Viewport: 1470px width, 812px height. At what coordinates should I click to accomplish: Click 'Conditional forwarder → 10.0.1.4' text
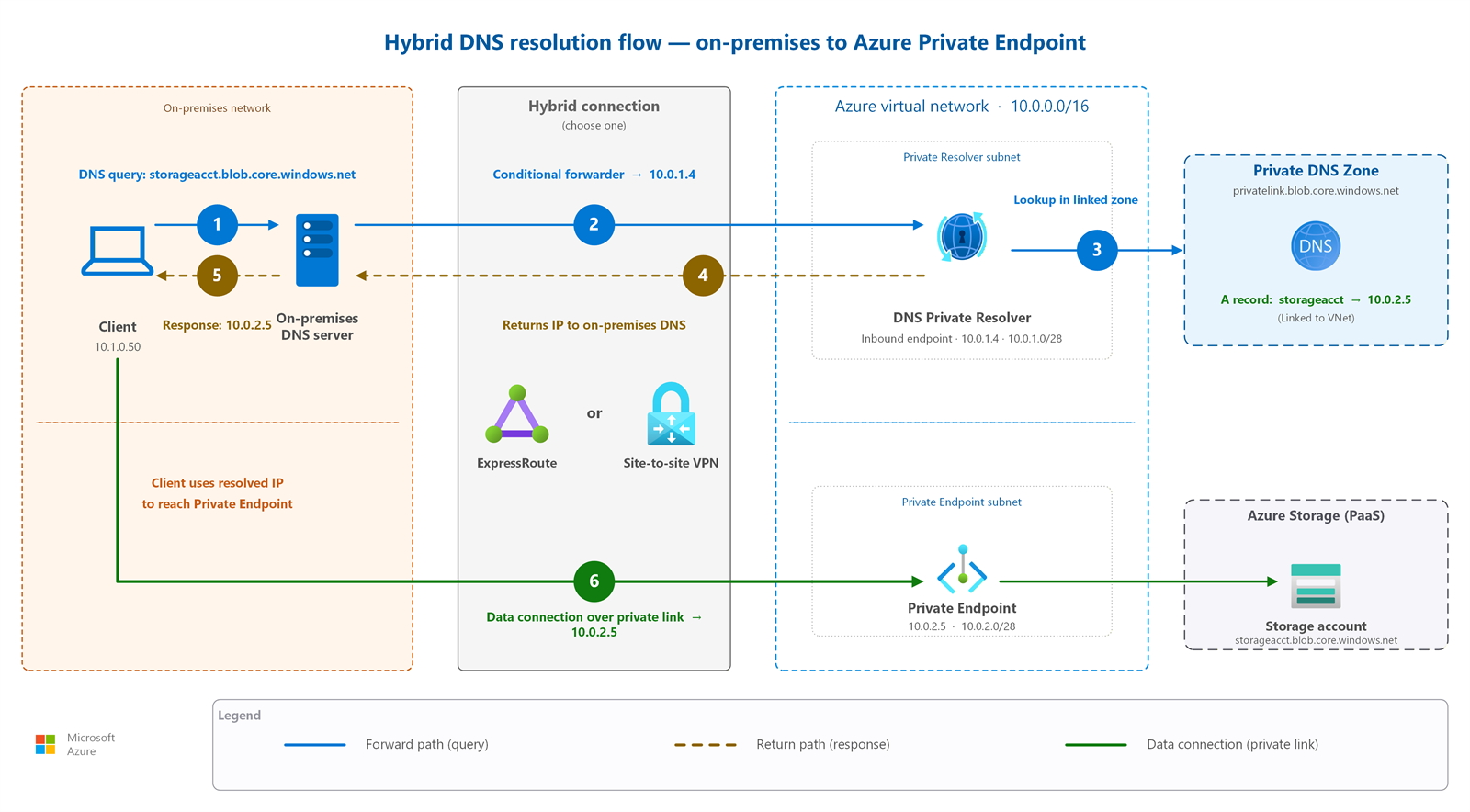[594, 175]
